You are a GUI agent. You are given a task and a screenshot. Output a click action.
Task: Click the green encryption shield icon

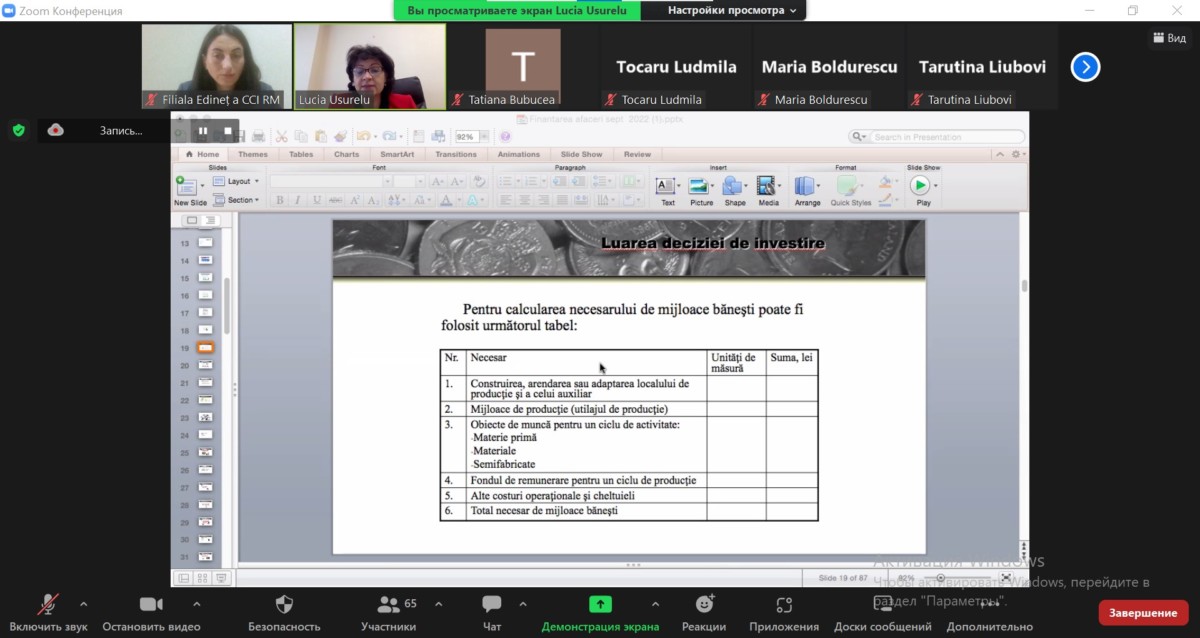(18, 130)
